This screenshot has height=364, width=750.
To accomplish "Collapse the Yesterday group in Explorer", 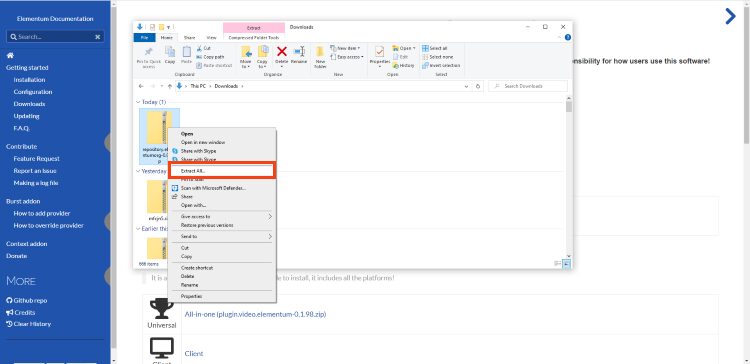I will point(138,171).
